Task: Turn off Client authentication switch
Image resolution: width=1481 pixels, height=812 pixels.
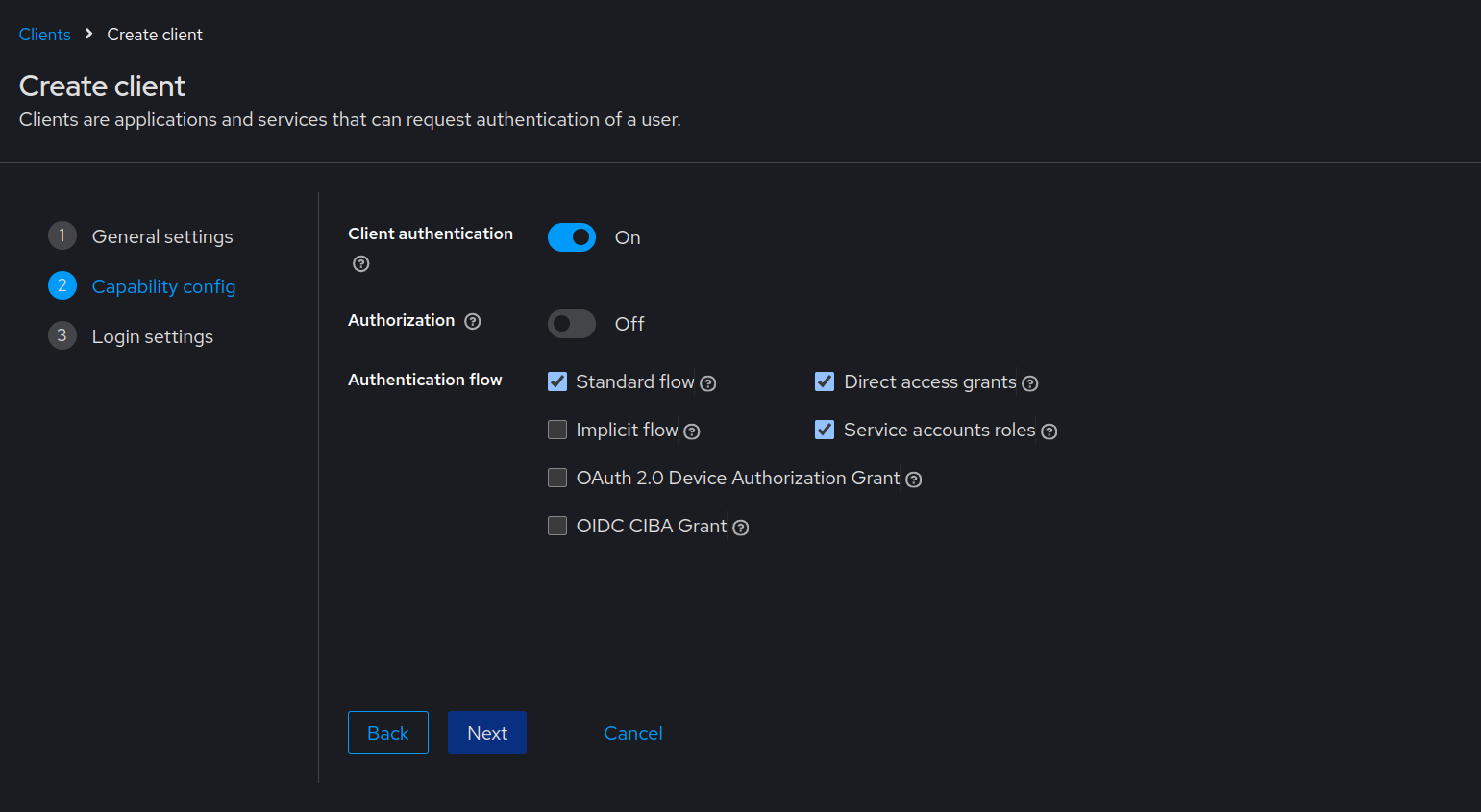Action: click(x=572, y=237)
